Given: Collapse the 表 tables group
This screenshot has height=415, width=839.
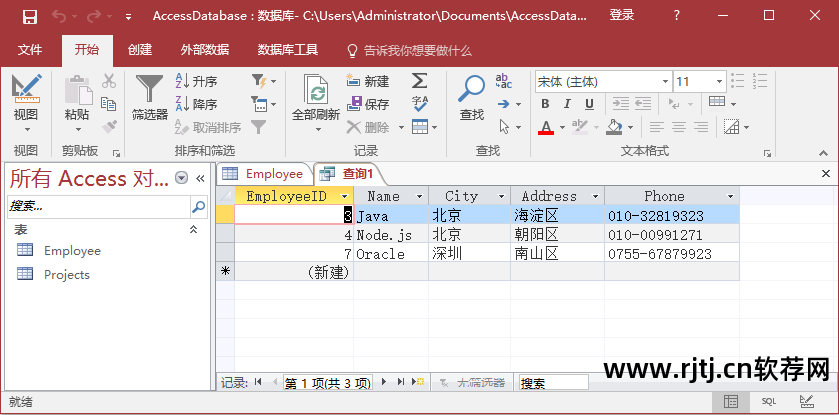Looking at the screenshot, I should pos(194,230).
